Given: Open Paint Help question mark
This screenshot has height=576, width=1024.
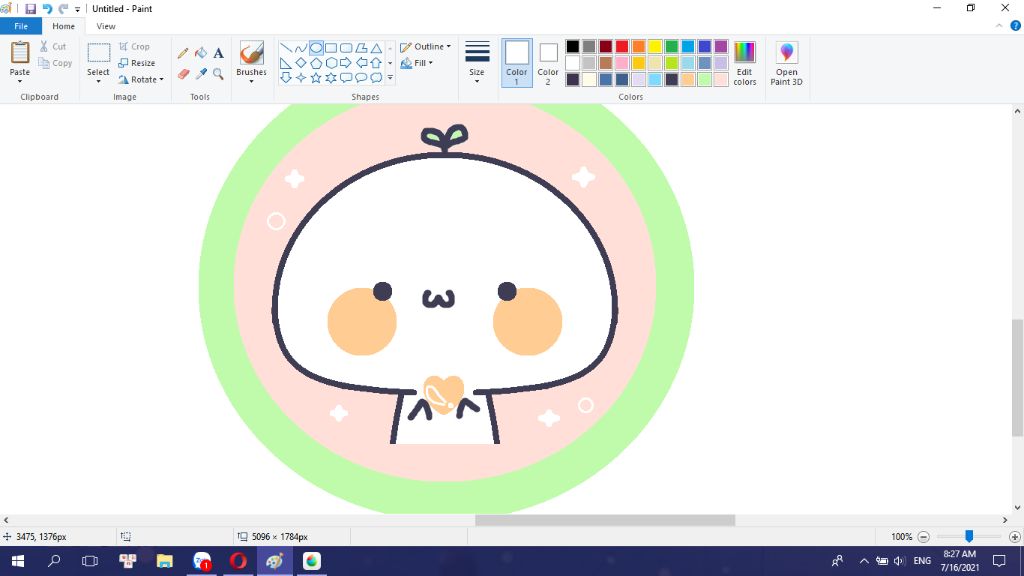Looking at the screenshot, I should [x=1016, y=26].
